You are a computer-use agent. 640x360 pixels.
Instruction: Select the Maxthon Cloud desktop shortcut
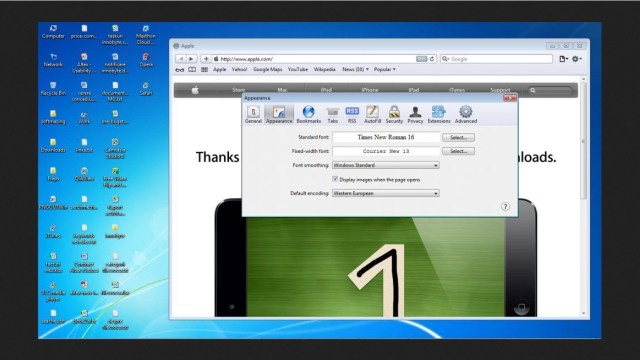[x=146, y=35]
